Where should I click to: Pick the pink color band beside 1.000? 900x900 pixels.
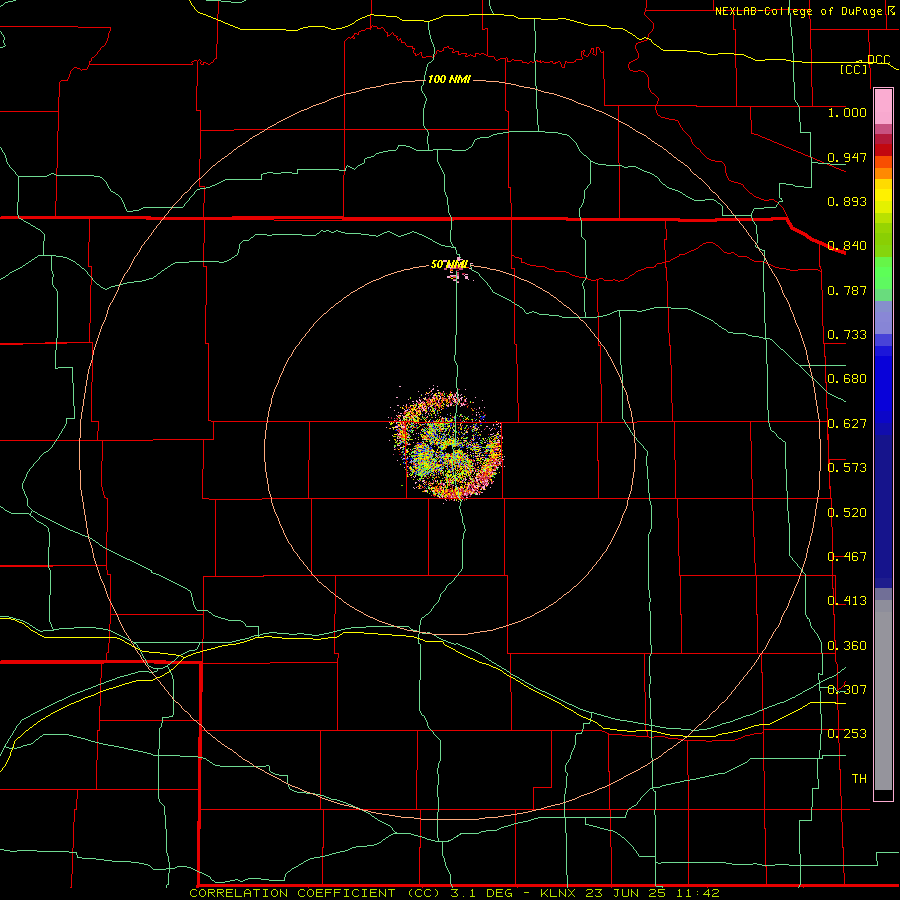(x=883, y=107)
